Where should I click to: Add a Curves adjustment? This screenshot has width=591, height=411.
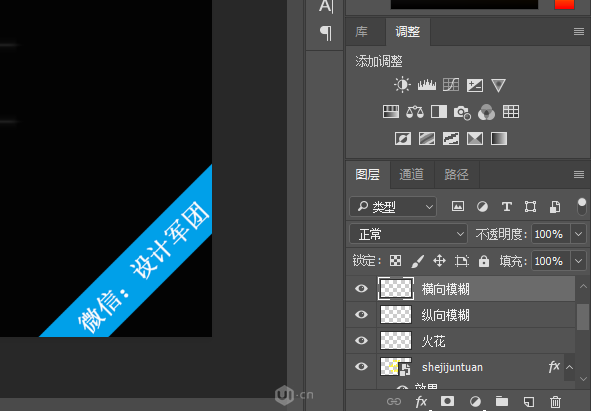click(x=451, y=85)
